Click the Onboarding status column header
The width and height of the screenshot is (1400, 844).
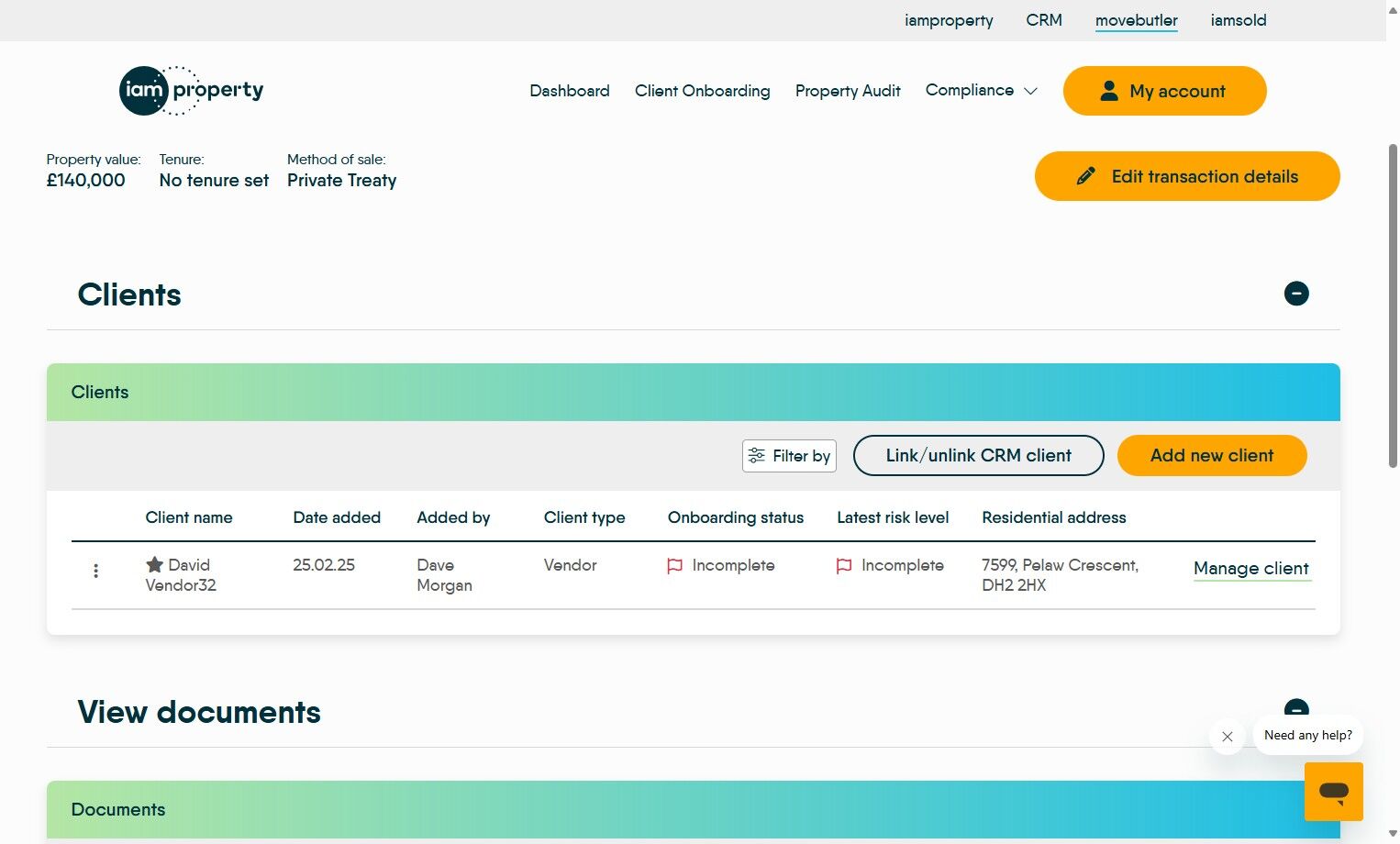[736, 517]
